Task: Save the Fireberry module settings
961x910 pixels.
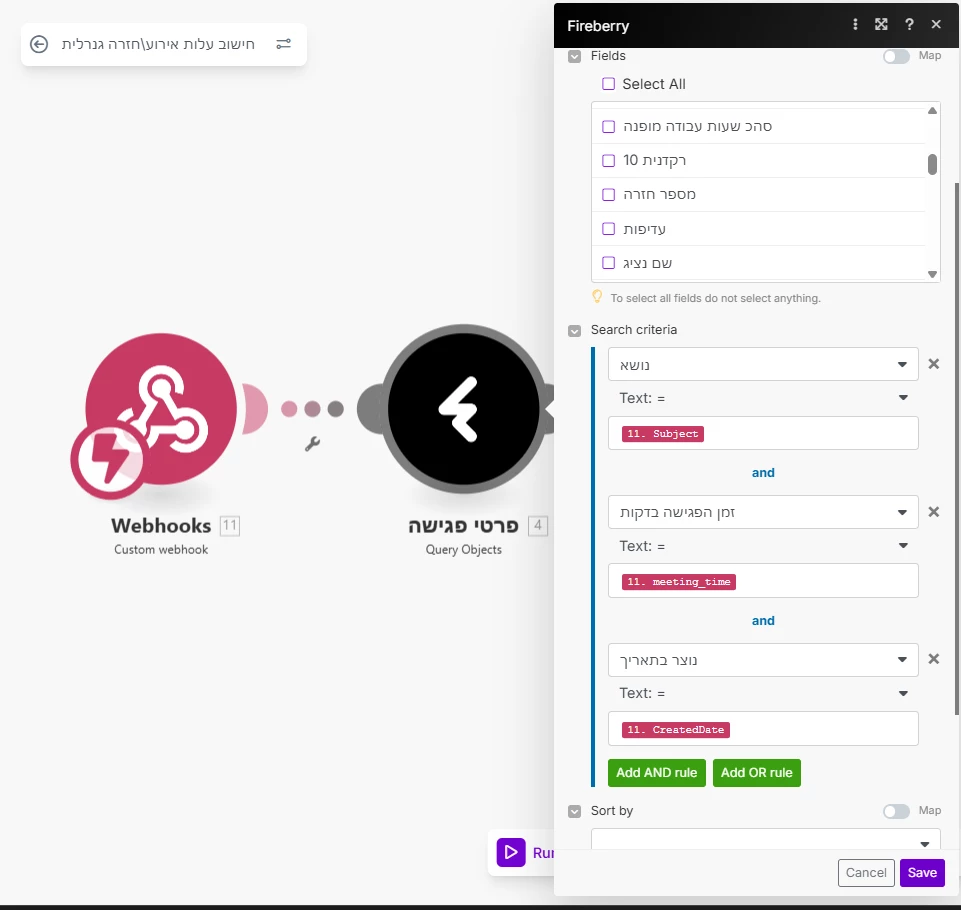Action: click(922, 873)
